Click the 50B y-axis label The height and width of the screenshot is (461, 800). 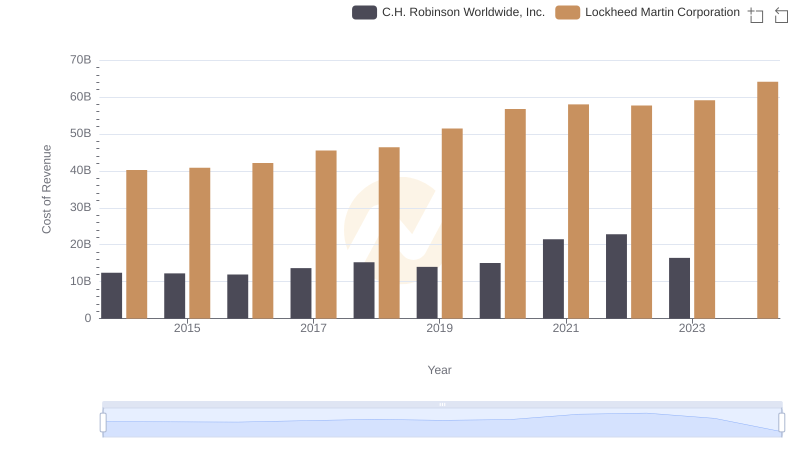pos(81,134)
